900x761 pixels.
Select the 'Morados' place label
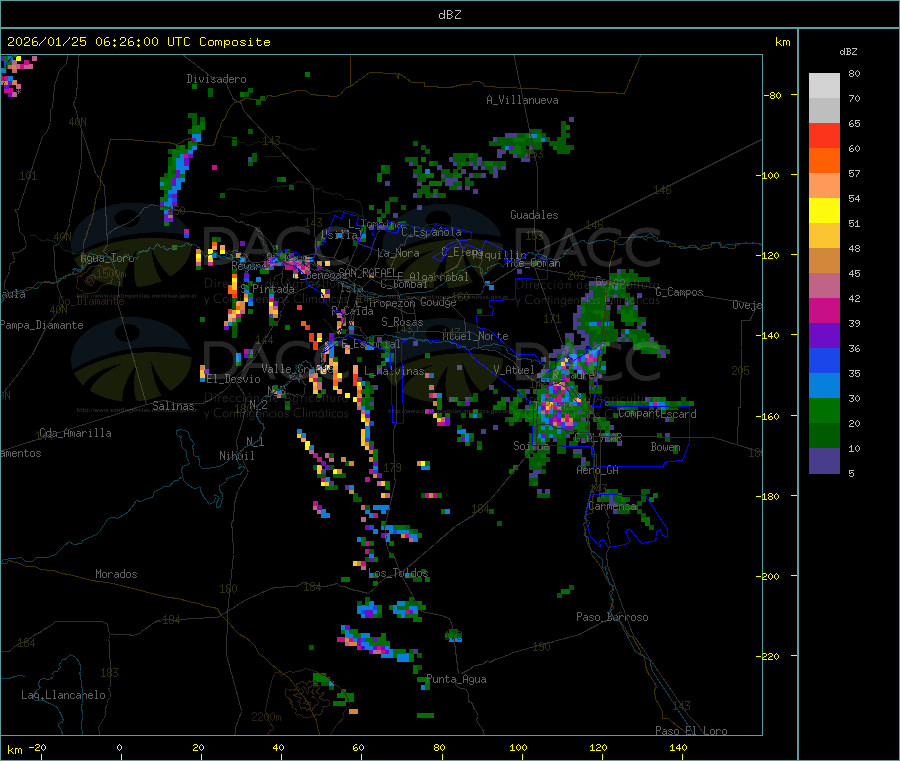point(117,574)
